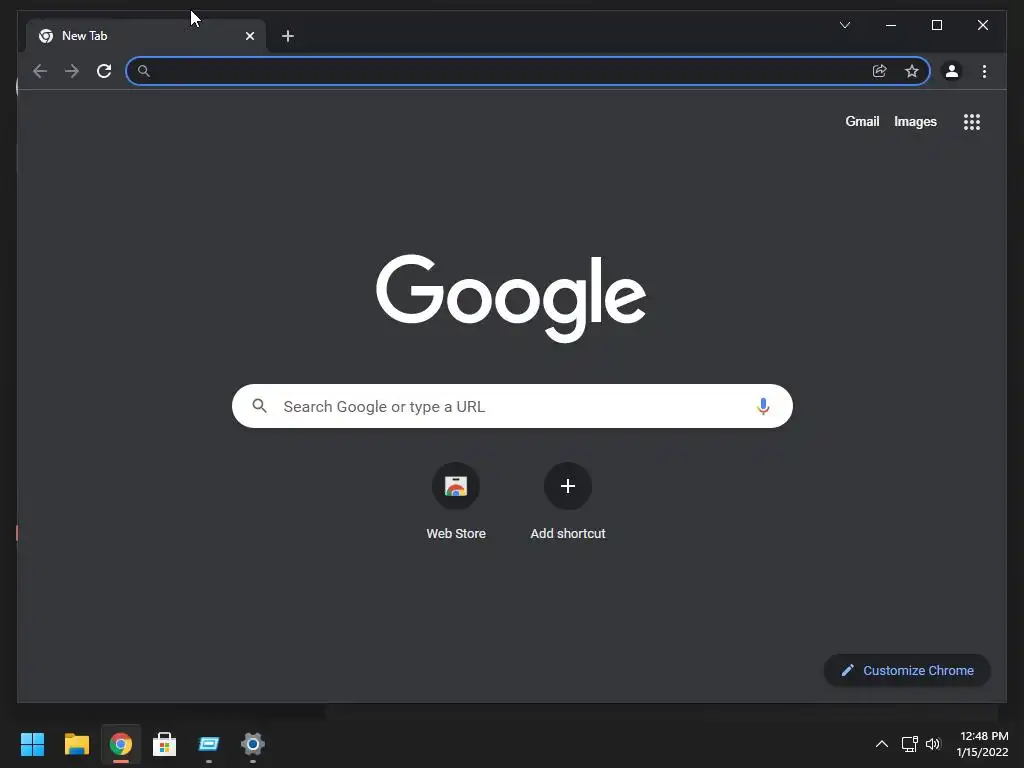The image size is (1024, 768).
Task: Open the Web Store shortcut
Action: pos(456,502)
